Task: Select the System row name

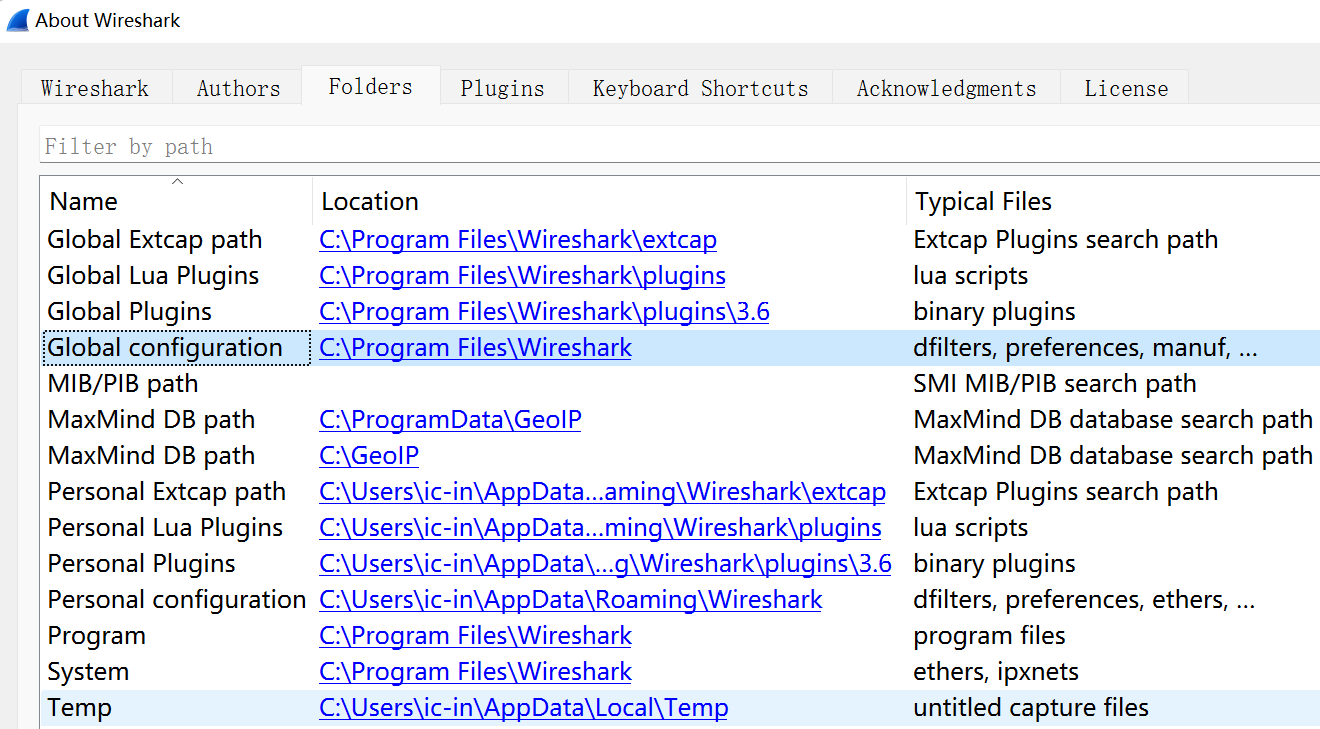Action: [x=88, y=672]
